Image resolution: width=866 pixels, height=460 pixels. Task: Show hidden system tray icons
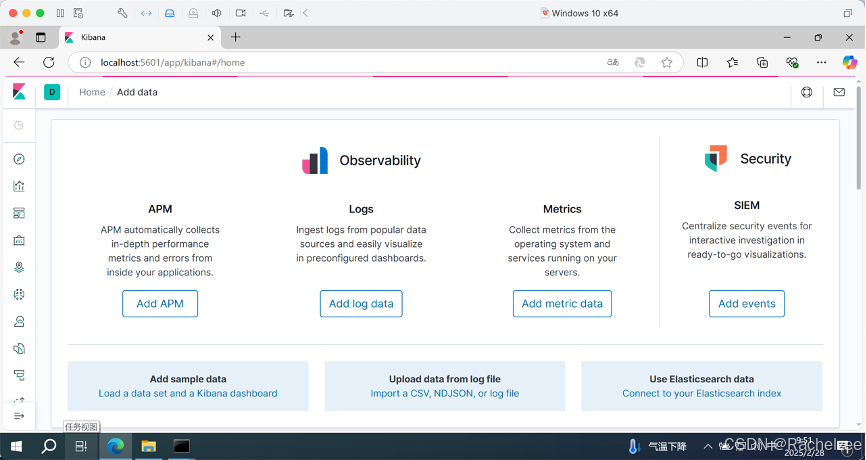pos(707,446)
